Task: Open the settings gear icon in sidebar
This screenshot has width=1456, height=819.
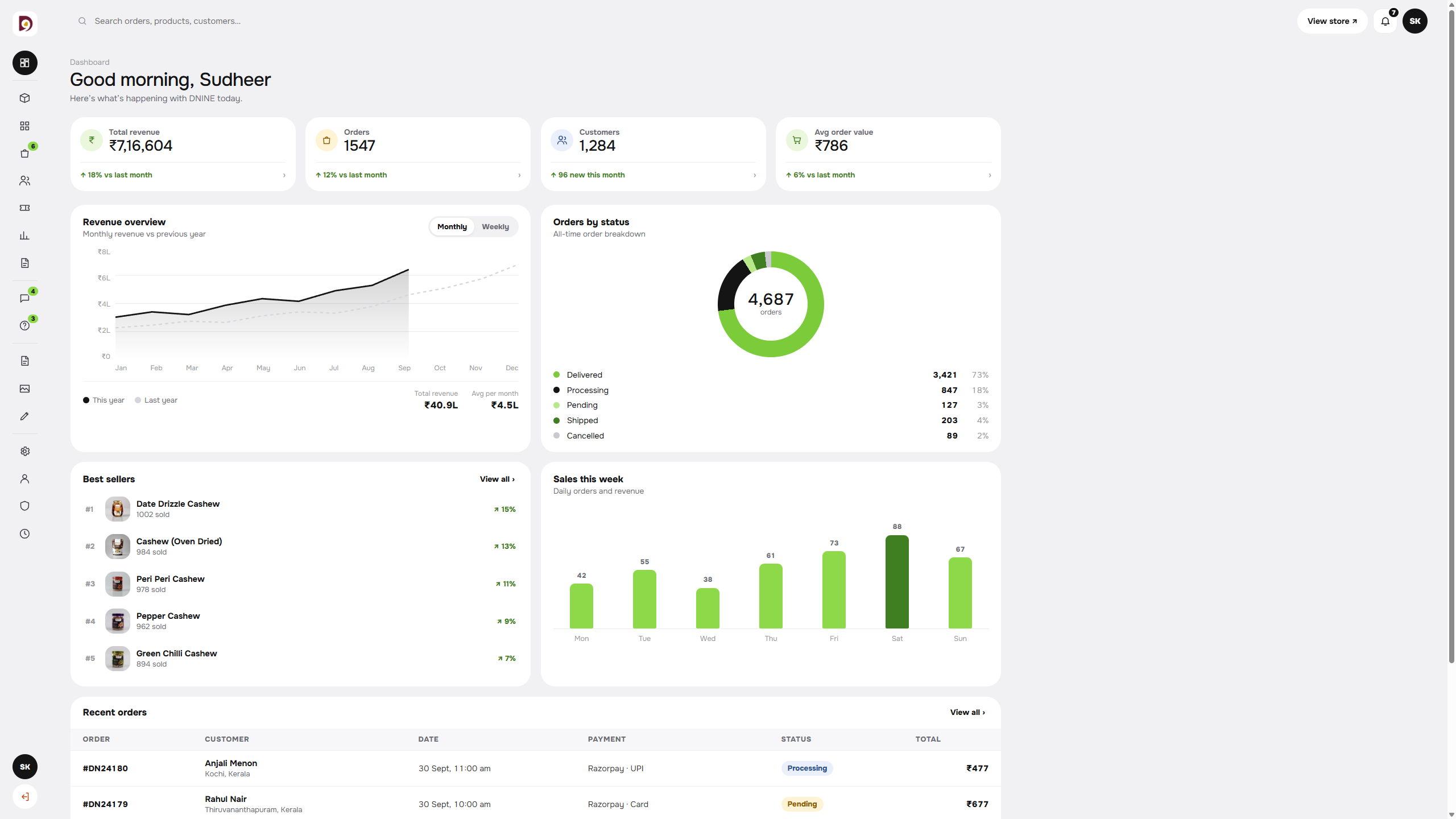Action: click(x=25, y=451)
